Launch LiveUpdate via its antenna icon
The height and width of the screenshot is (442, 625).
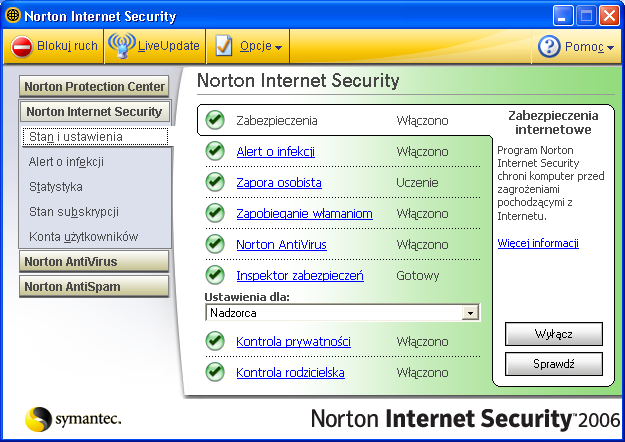(122, 45)
